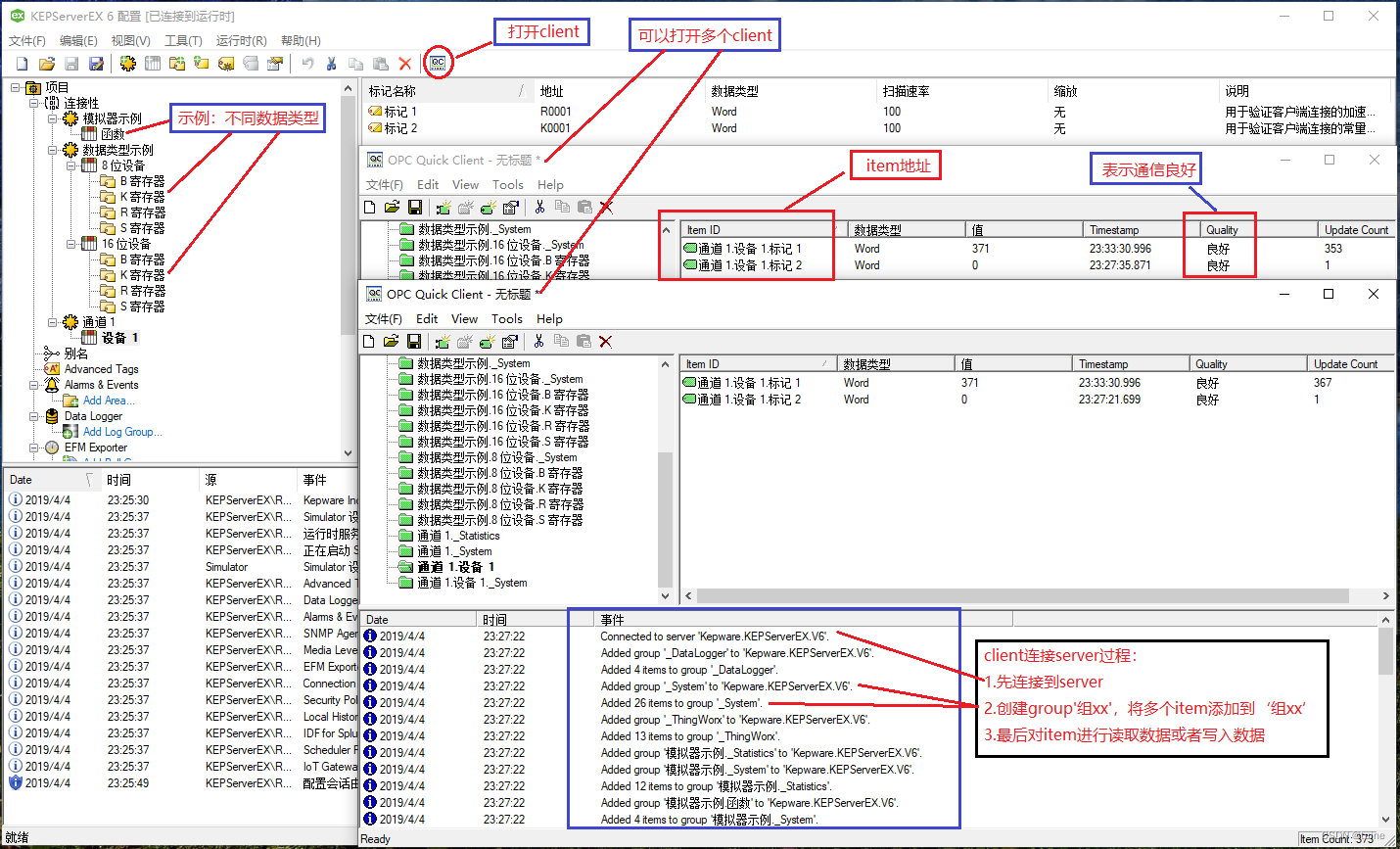This screenshot has width=1400, height=849.
Task: Click the New Channel toolbar icon
Action: pos(128,63)
